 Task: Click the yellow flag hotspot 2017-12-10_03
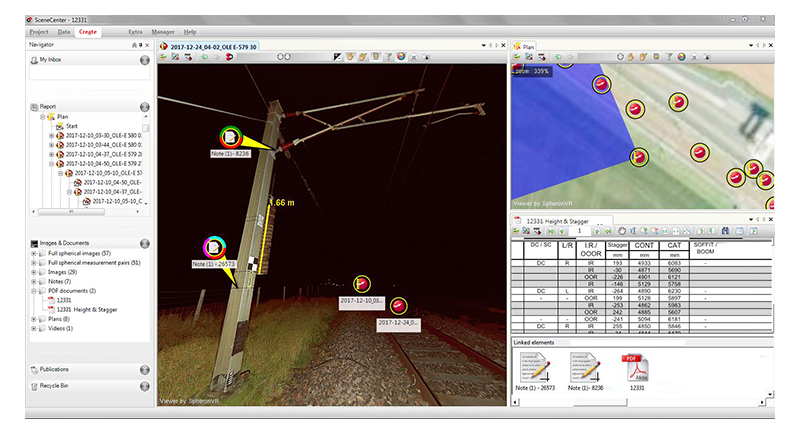(x=361, y=284)
